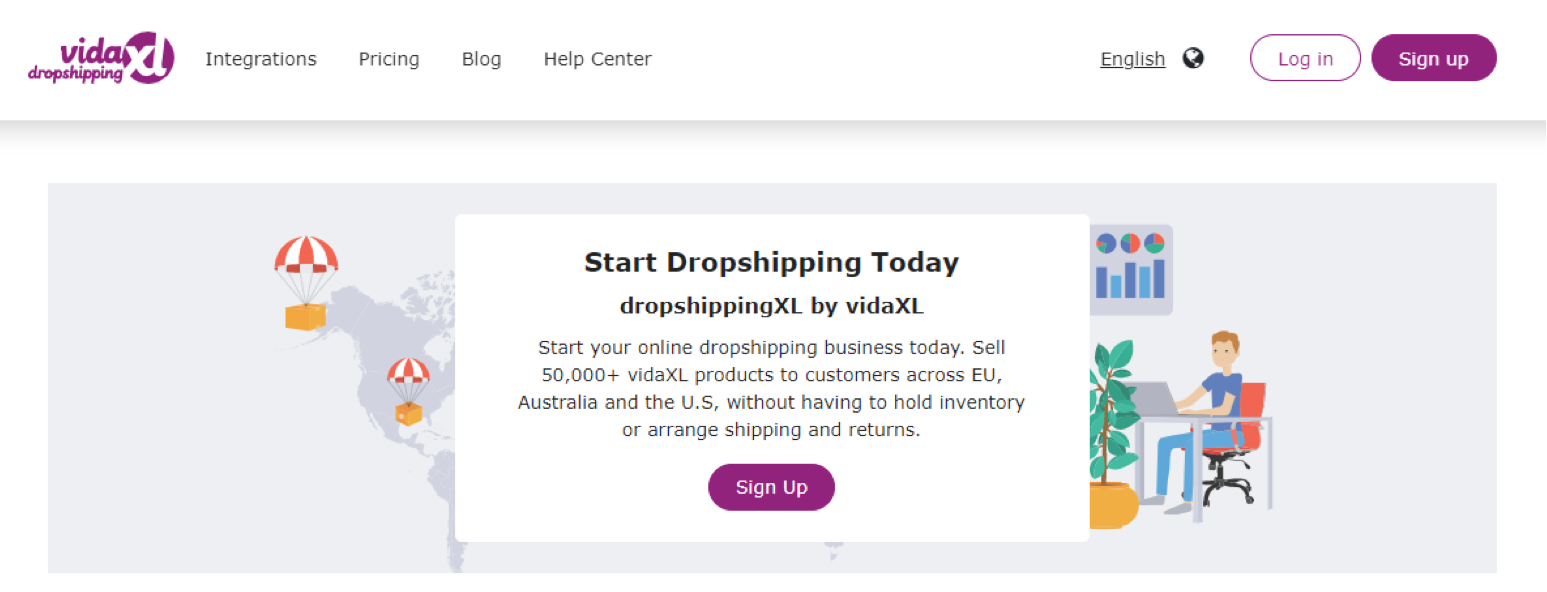The width and height of the screenshot is (1547, 592).
Task: Click the blue bar chart graphic
Action: pos(1130,279)
